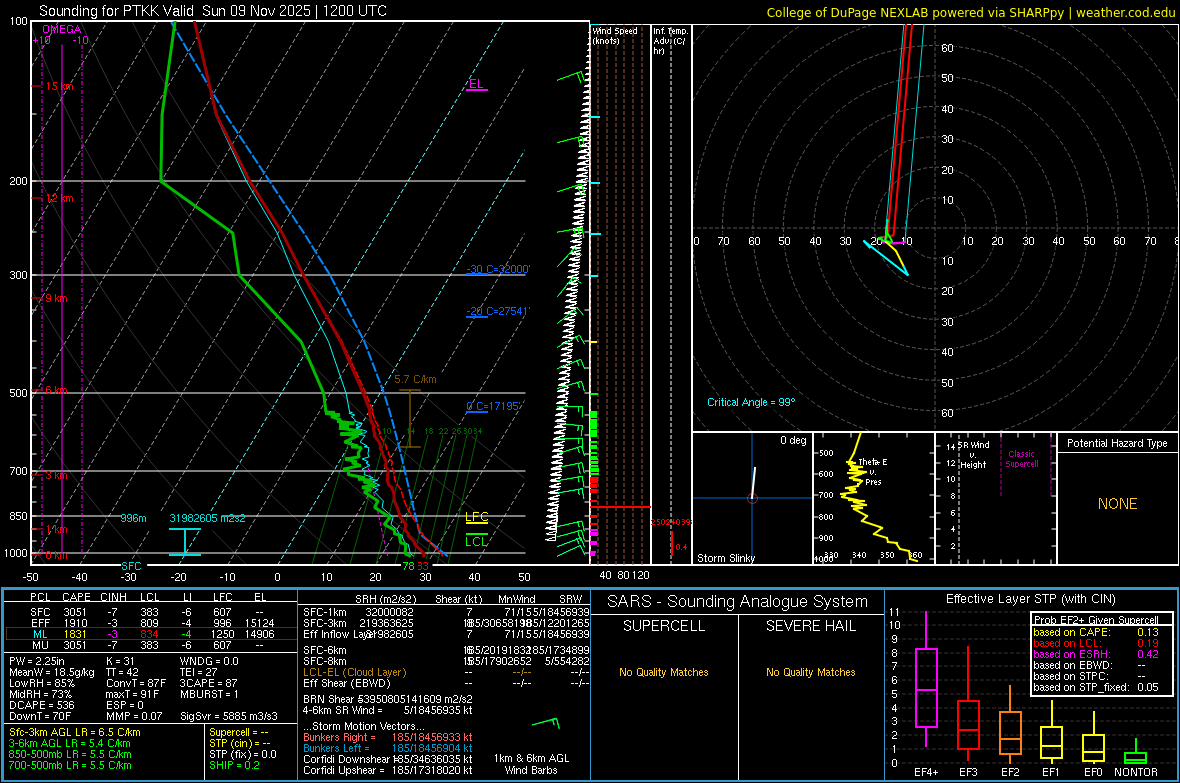Click the '0 deg' slinky tilt readout
This screenshot has width=1180, height=783.
pyautogui.click(x=793, y=440)
